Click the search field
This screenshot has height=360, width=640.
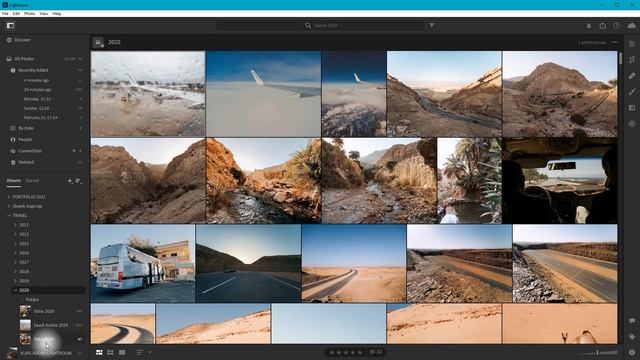320,25
